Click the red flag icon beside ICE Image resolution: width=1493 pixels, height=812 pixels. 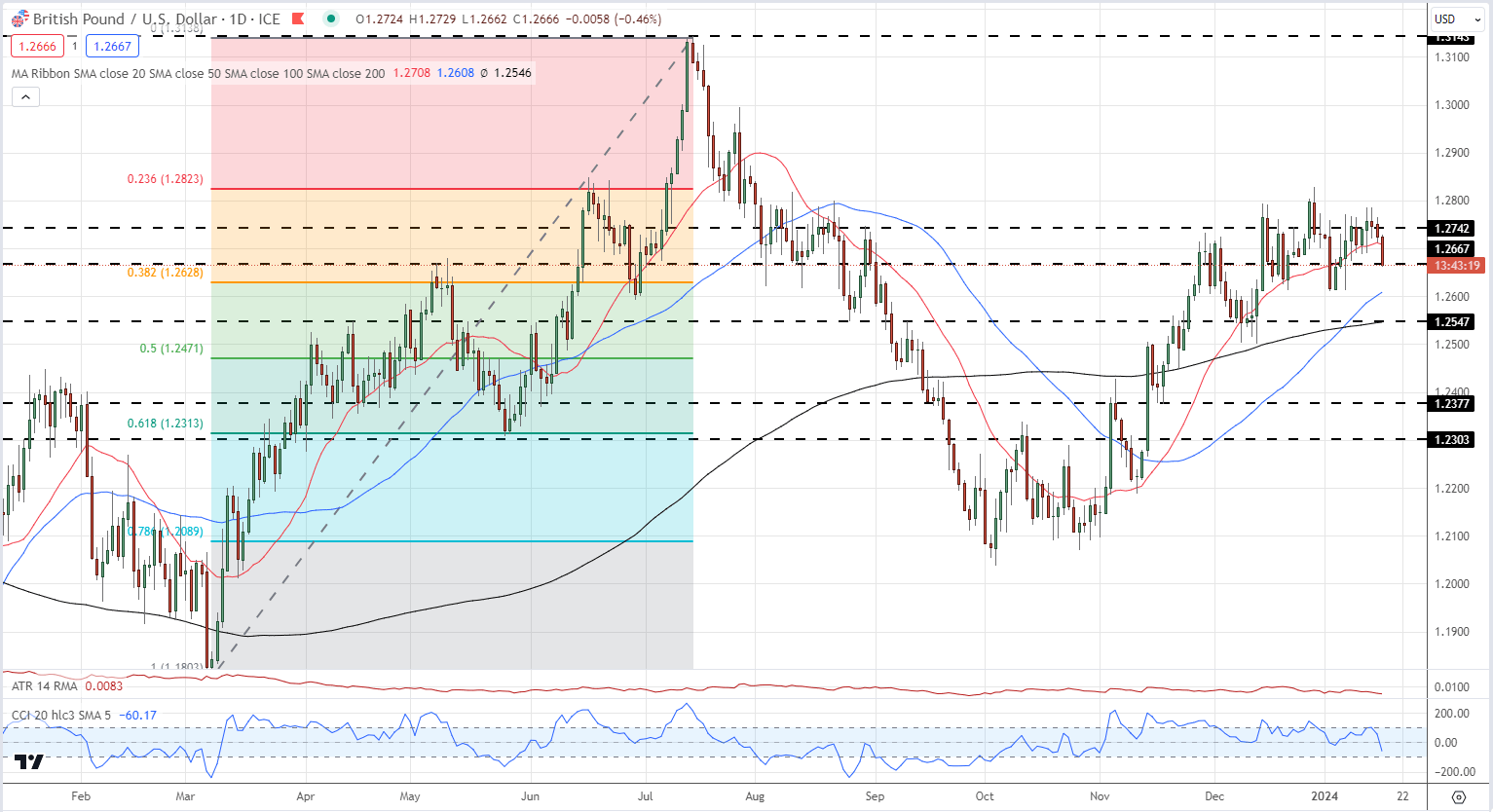click(298, 19)
